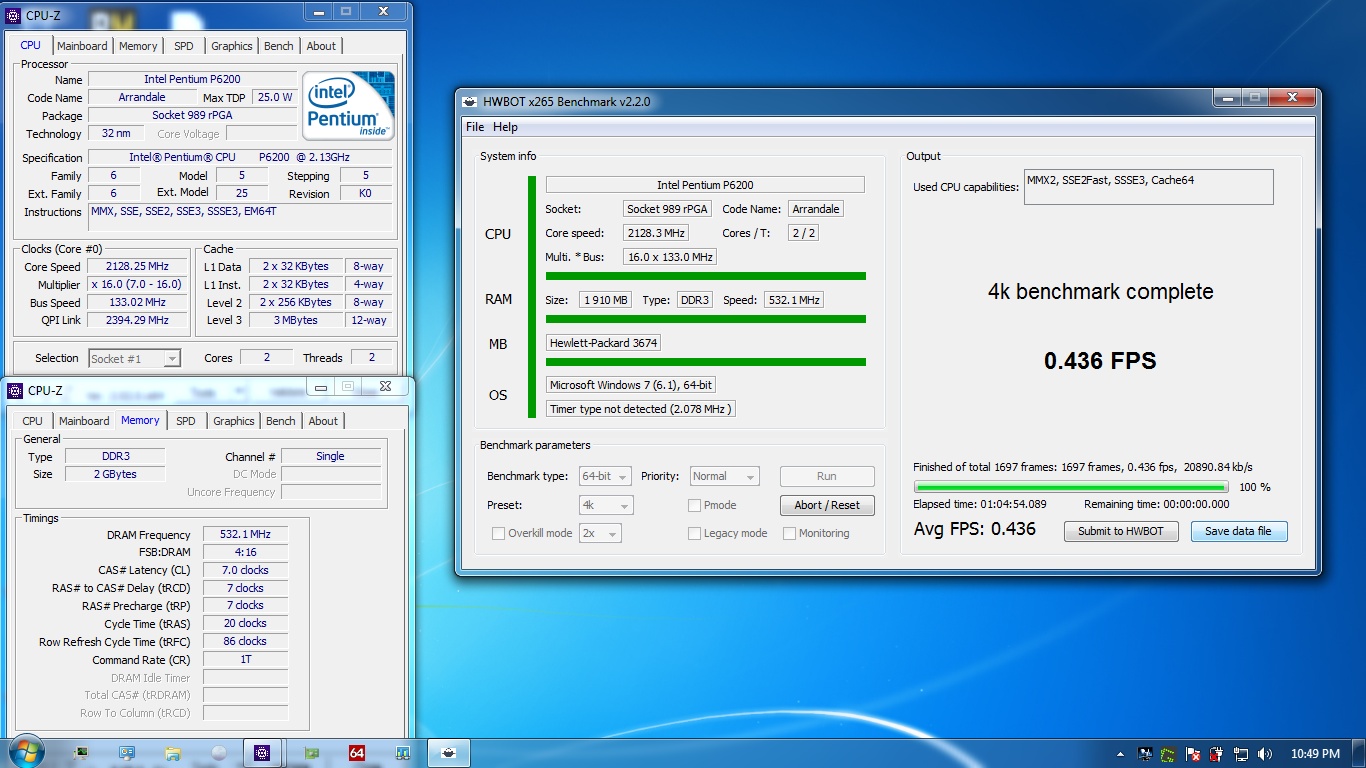Click the Row Refresh Cycle Time 86 clocks value
Image resolution: width=1366 pixels, height=768 pixels.
pos(245,641)
